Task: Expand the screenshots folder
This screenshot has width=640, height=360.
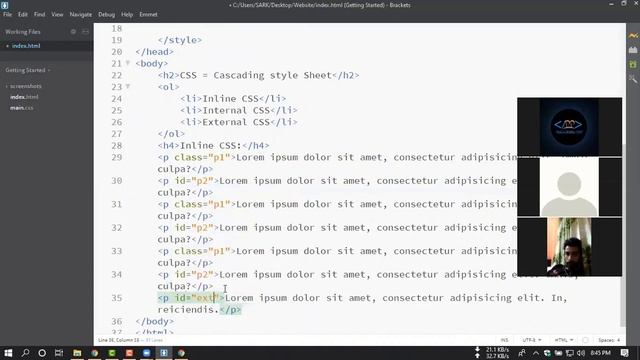Action: [25, 86]
